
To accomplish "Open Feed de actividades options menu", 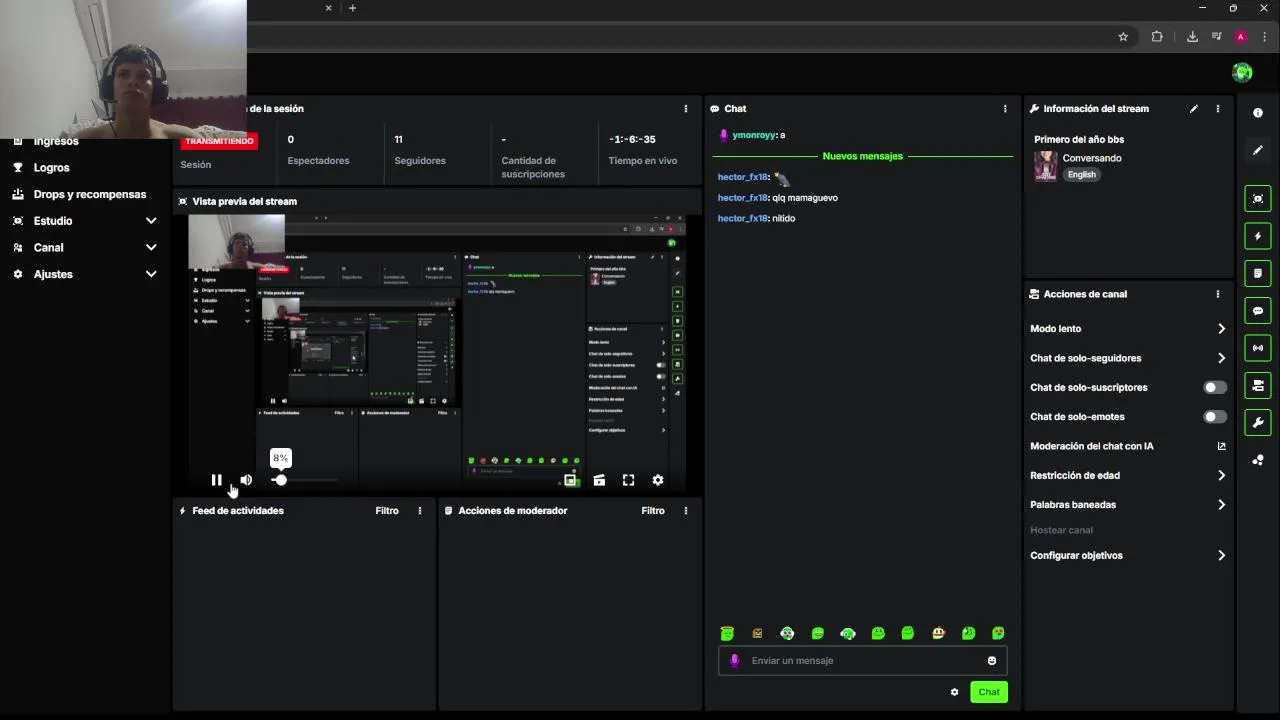I will [x=420, y=510].
